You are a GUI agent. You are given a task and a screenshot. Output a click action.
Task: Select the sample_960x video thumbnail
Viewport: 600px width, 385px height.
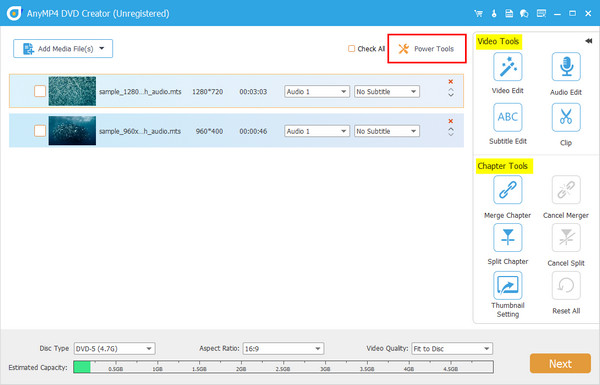coord(72,131)
